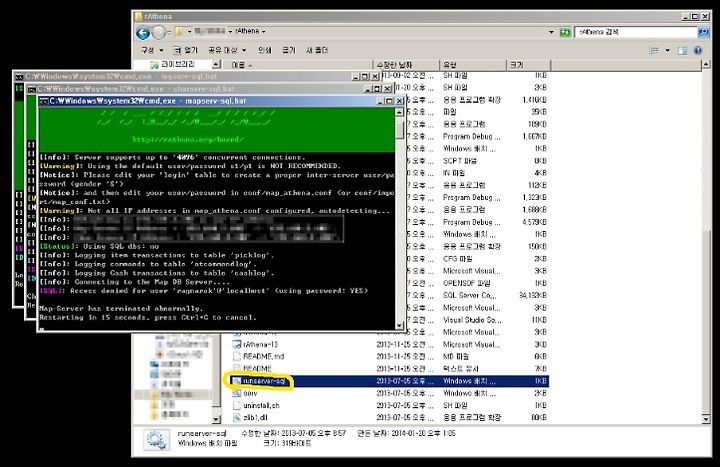
Task: Open the 공유 대상 dropdown
Action: coord(227,50)
